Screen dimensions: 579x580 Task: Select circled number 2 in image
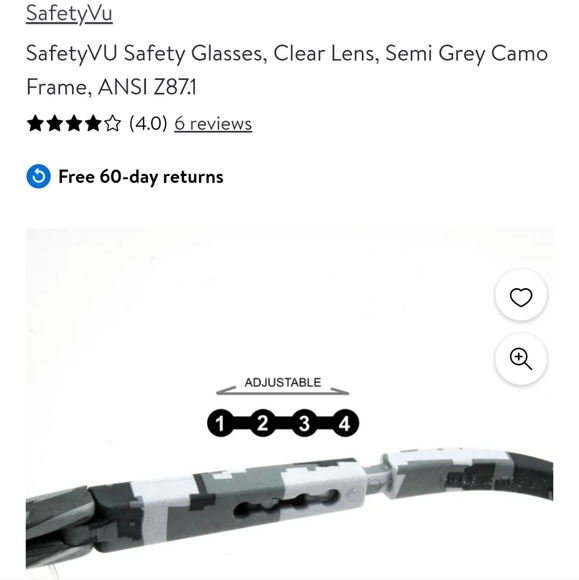[262, 423]
